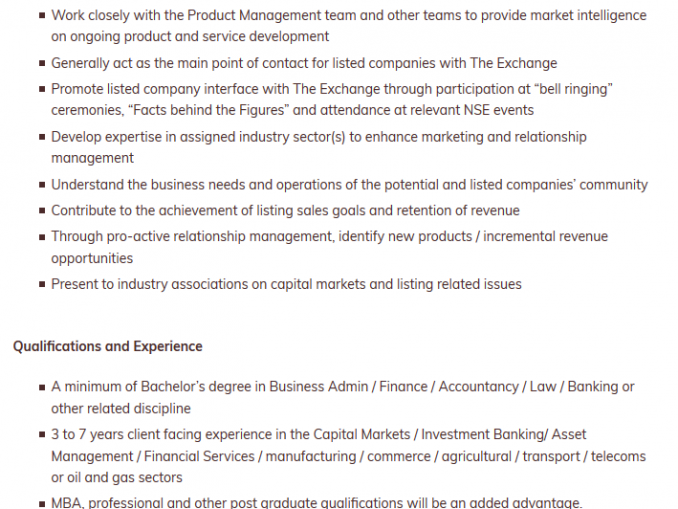Click bullet before A minimum of Bachelor's degree
This screenshot has height=509, width=678.
click(42, 387)
